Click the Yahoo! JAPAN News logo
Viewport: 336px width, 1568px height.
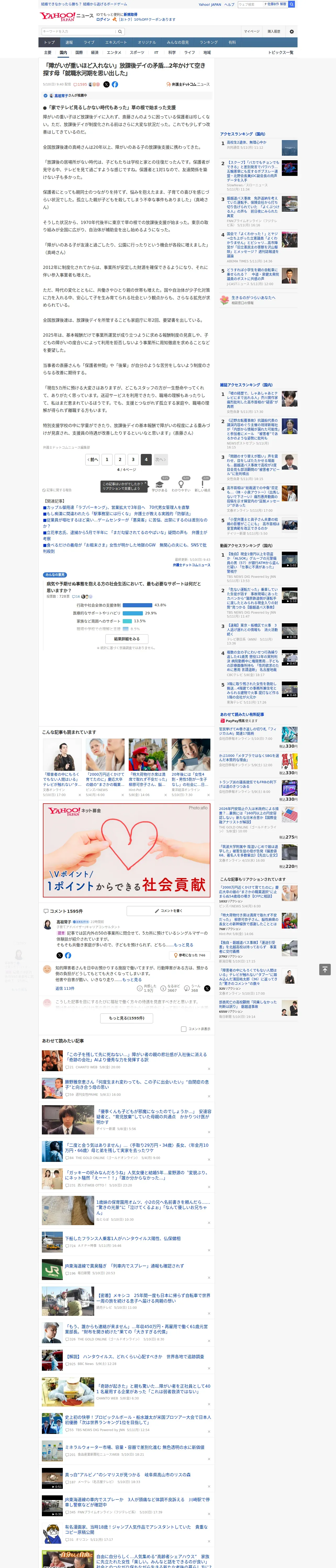(x=66, y=16)
